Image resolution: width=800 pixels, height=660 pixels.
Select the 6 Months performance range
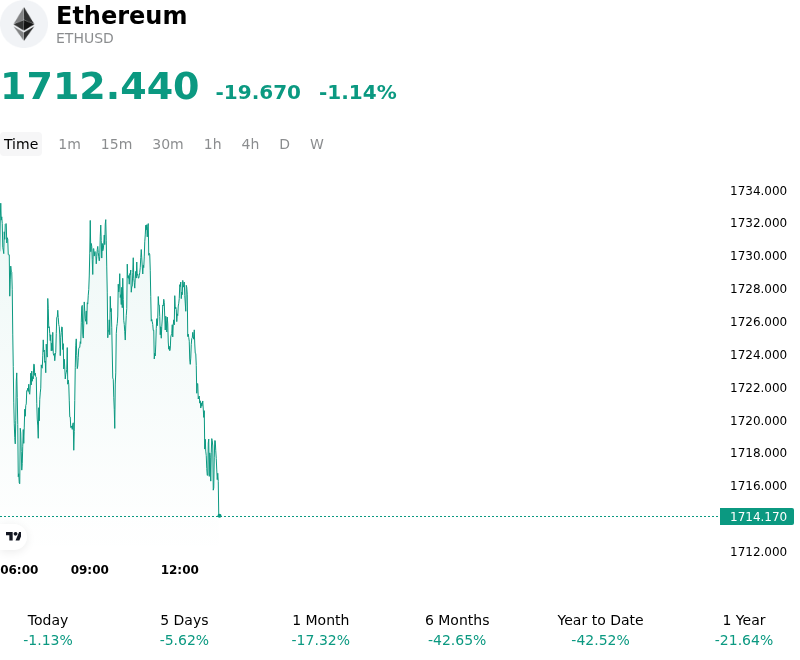click(x=457, y=630)
